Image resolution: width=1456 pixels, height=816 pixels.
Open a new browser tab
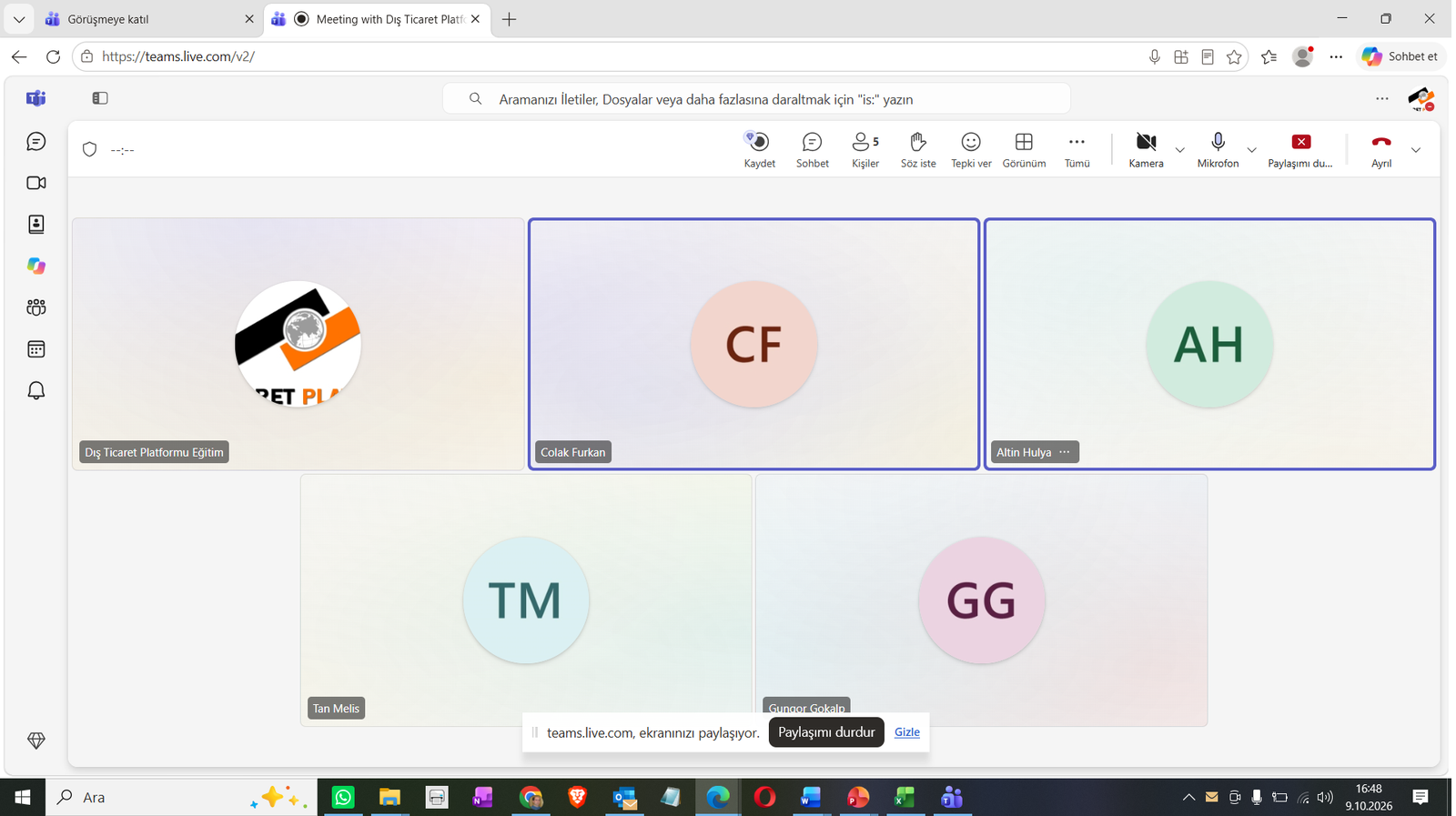tap(509, 19)
